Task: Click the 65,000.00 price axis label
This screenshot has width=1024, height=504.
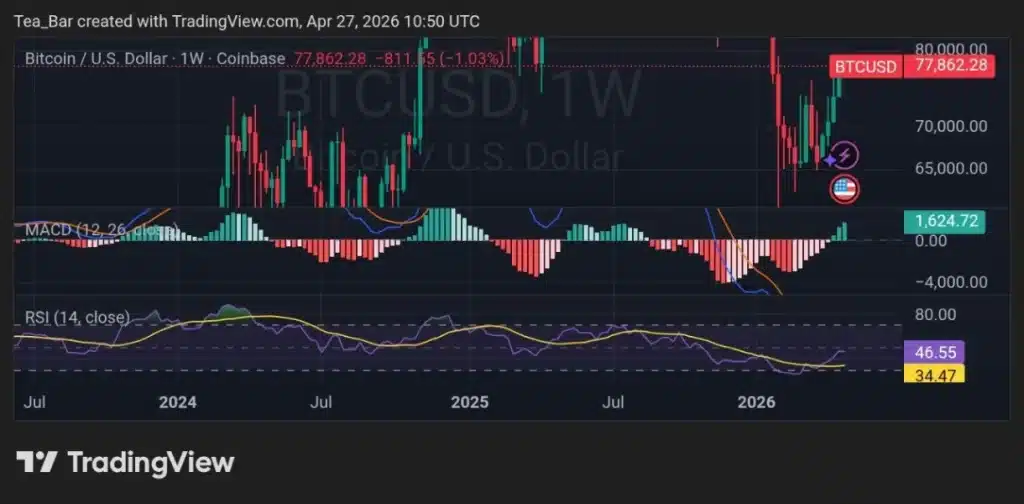Action: 951,168
